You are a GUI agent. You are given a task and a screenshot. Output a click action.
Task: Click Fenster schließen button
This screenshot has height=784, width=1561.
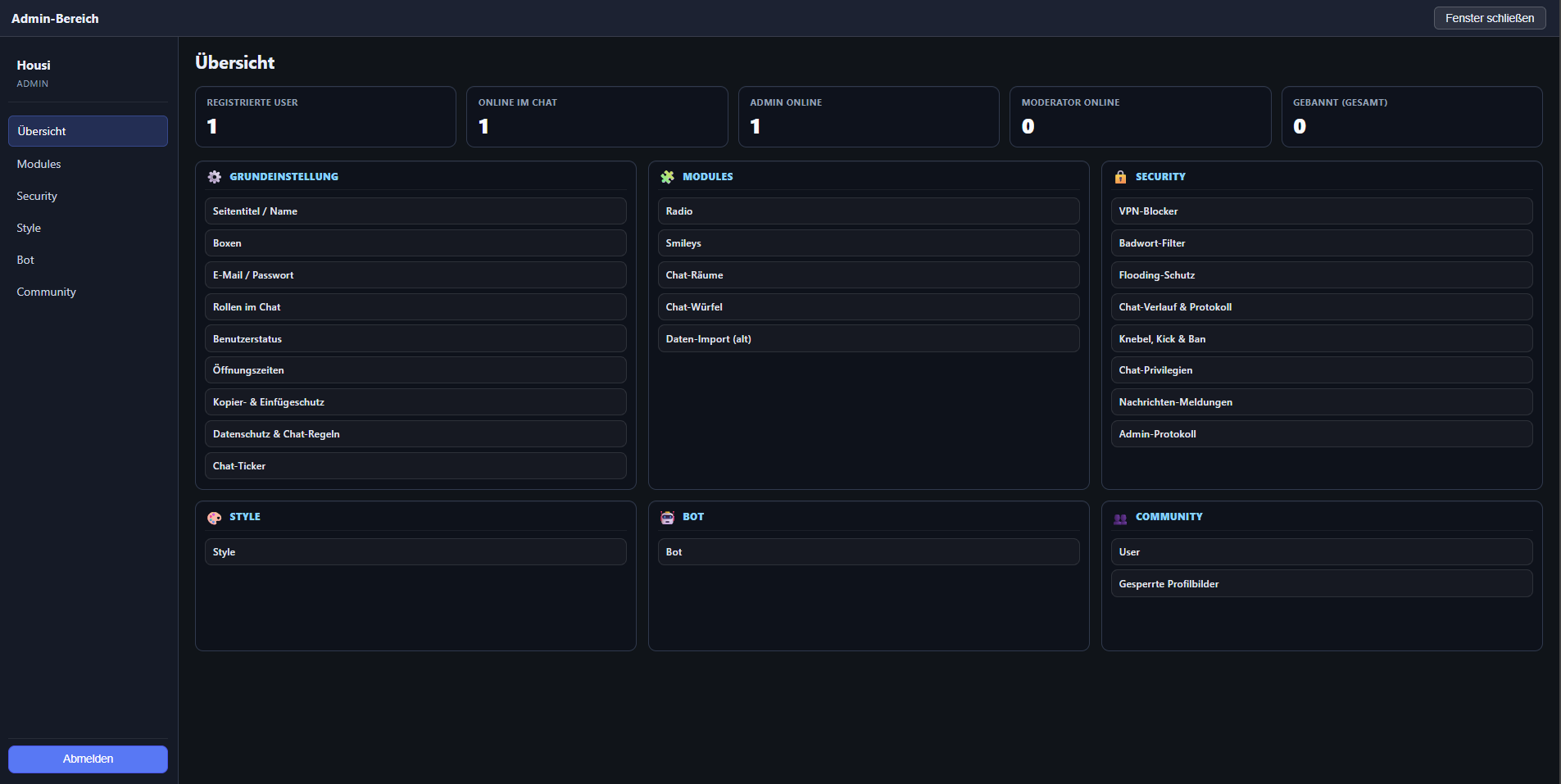pyautogui.click(x=1490, y=18)
